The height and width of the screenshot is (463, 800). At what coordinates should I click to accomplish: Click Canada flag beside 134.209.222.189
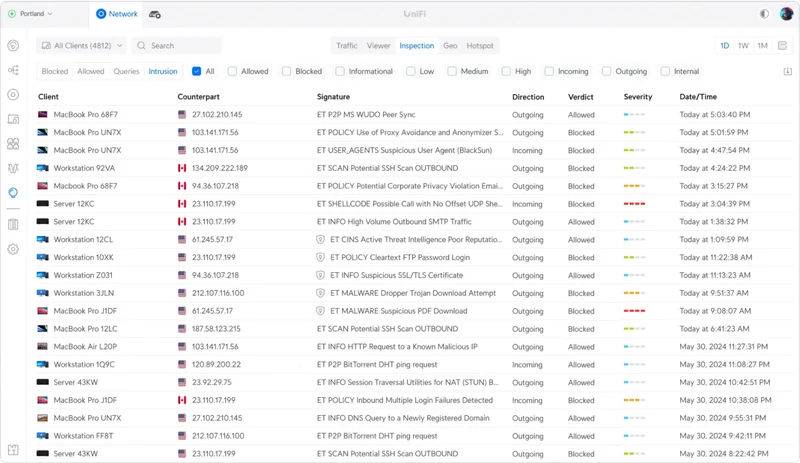pyautogui.click(x=182, y=168)
